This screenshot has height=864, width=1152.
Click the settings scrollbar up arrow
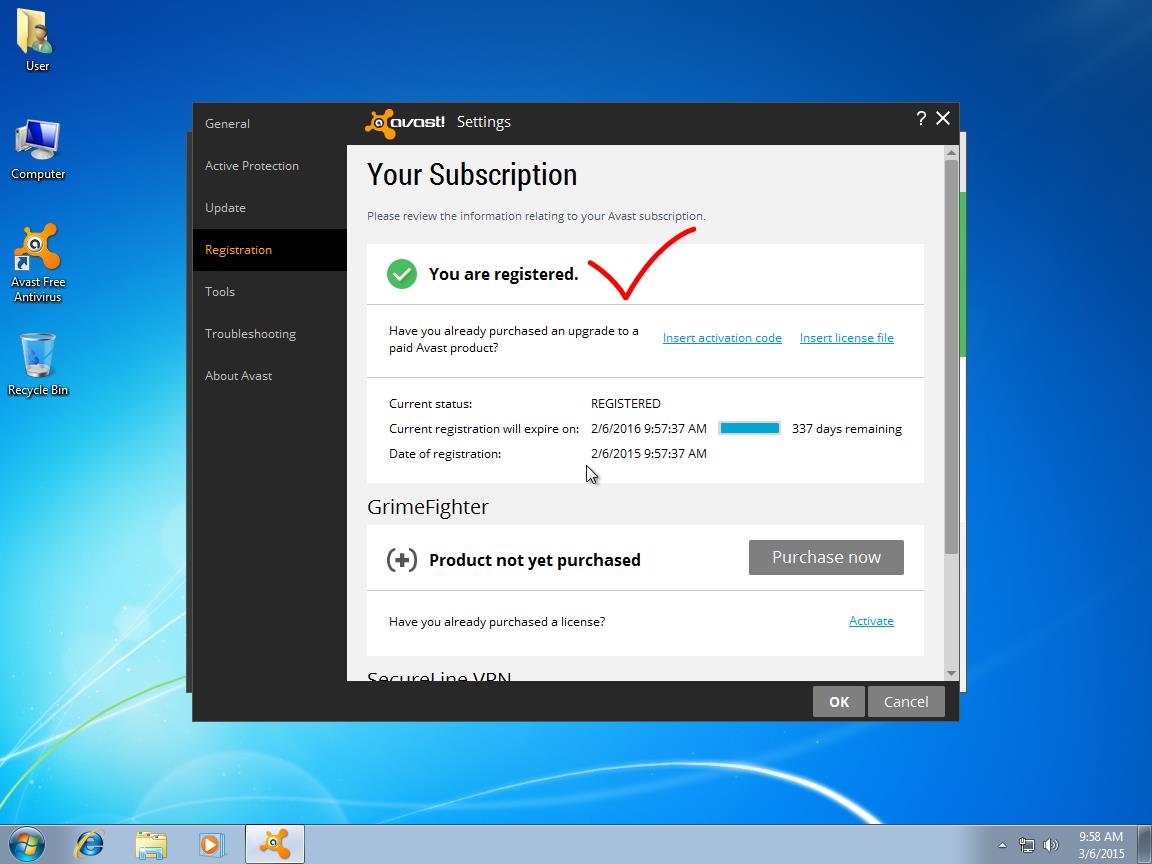pos(951,153)
